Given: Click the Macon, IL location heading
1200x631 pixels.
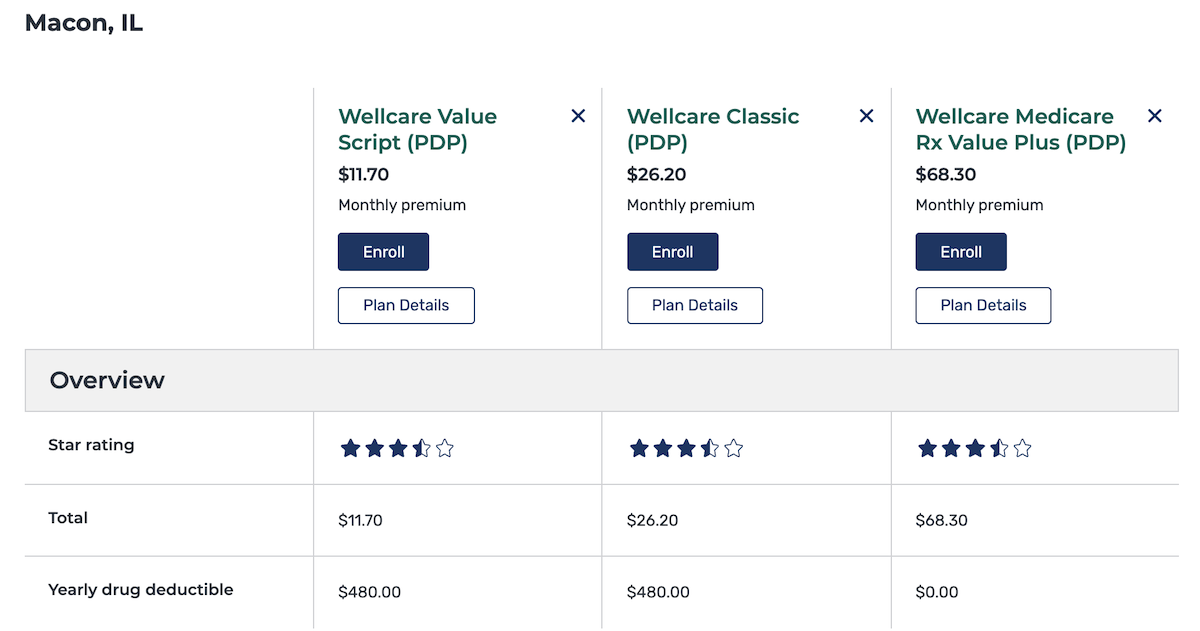Looking at the screenshot, I should [84, 24].
